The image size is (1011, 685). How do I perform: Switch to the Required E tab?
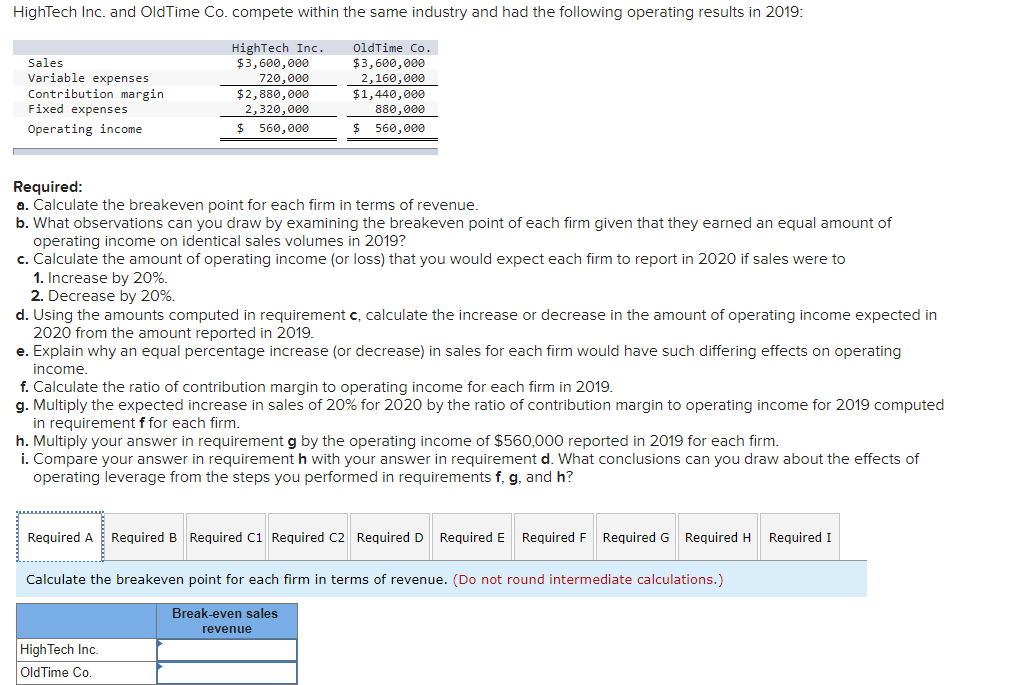pos(472,537)
